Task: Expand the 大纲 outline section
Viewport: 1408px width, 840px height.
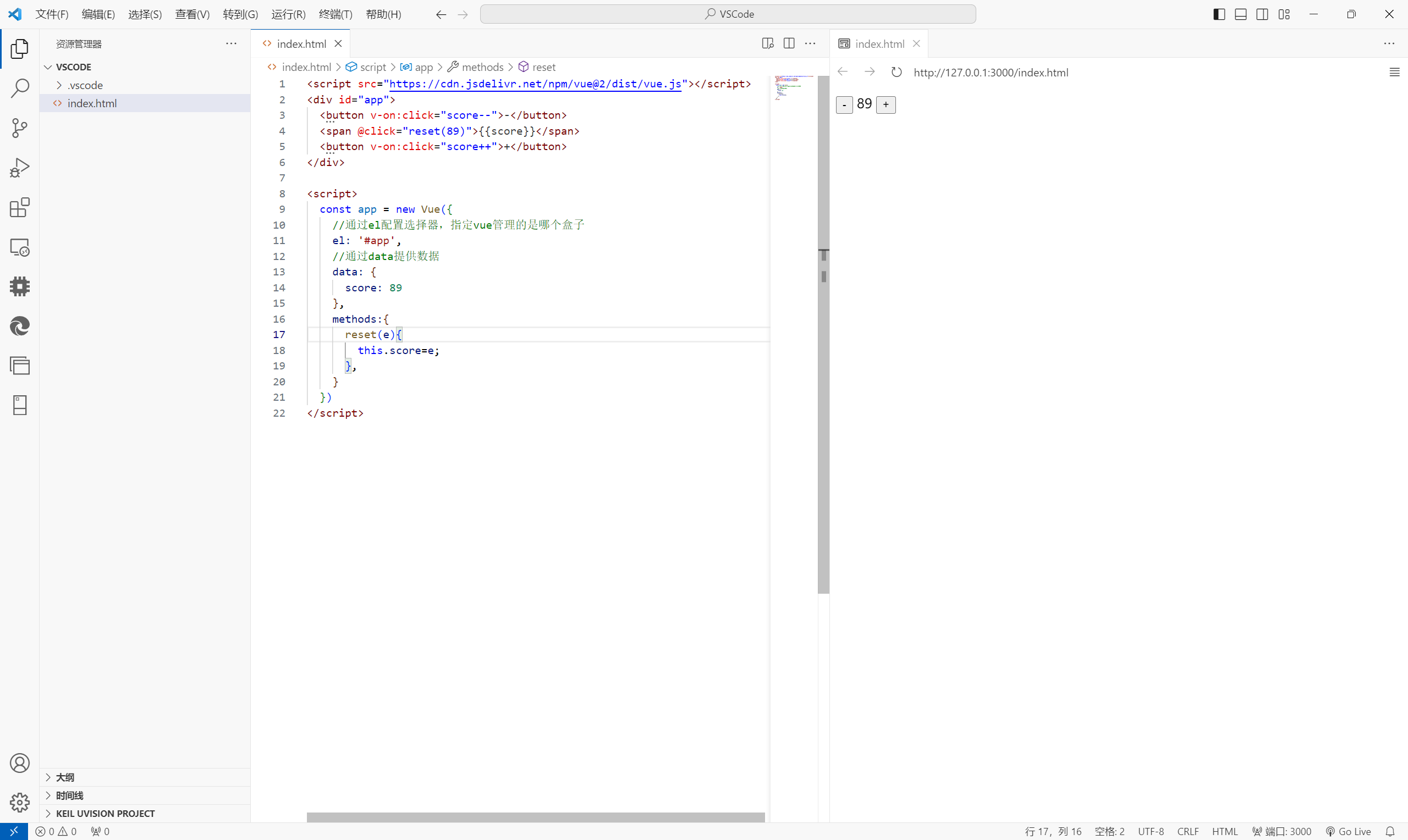Action: coord(146,777)
